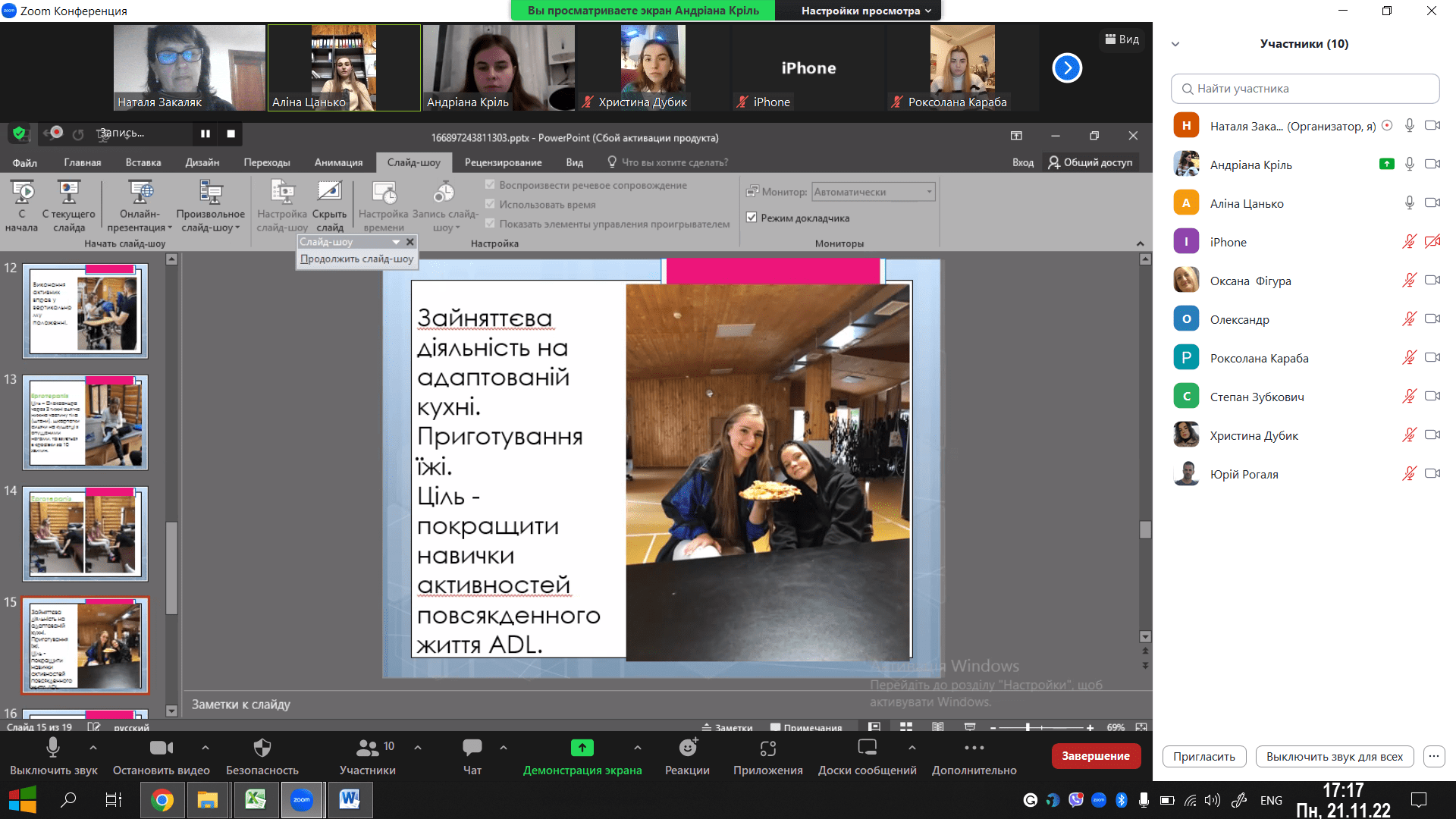
Task: Expand the Настройки просмотра dropdown
Action: (865, 11)
